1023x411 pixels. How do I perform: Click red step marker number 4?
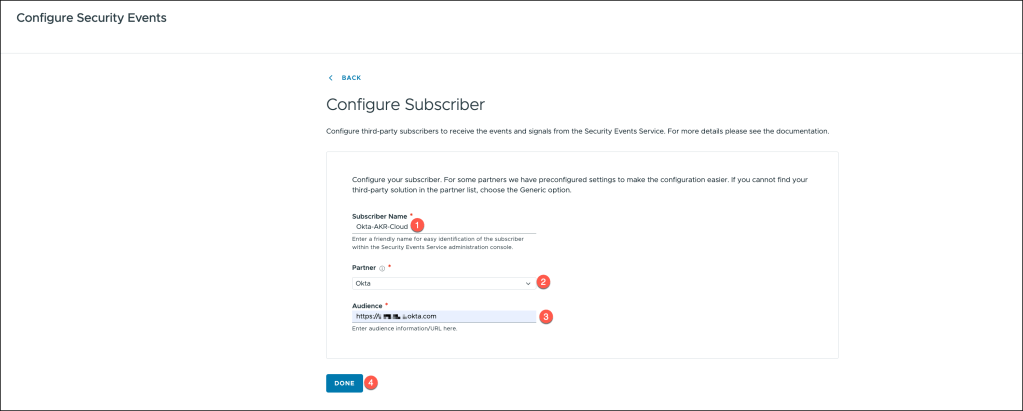point(371,382)
